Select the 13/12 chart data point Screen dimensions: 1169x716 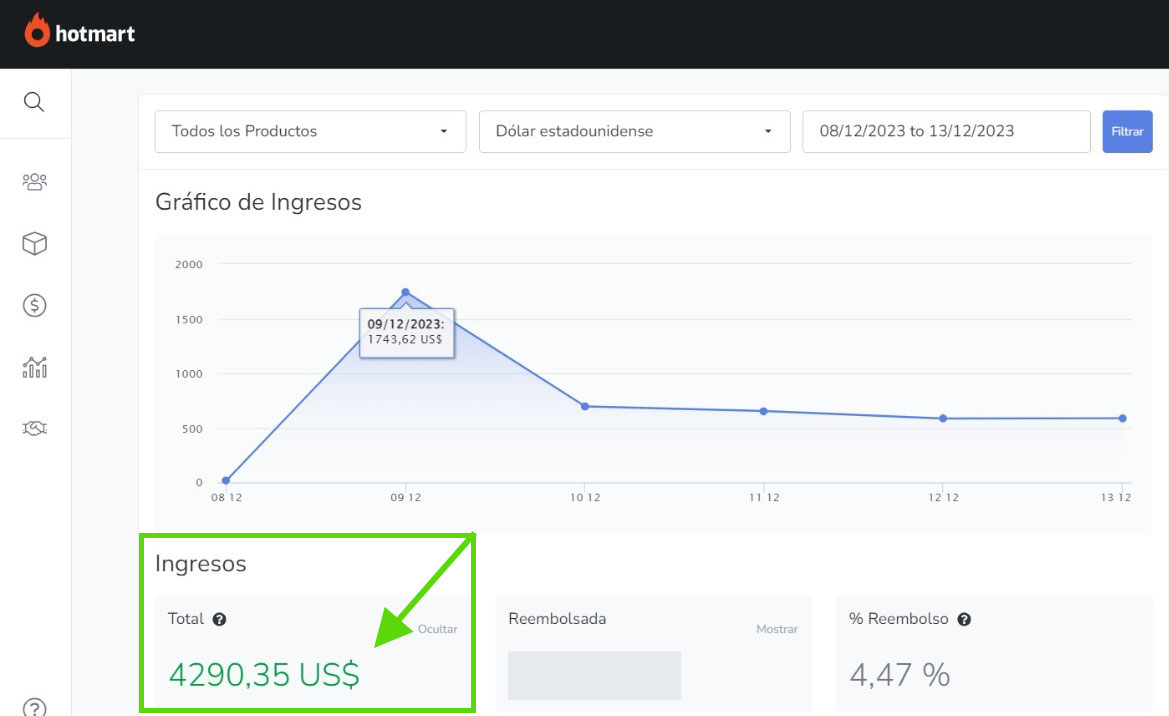1122,418
